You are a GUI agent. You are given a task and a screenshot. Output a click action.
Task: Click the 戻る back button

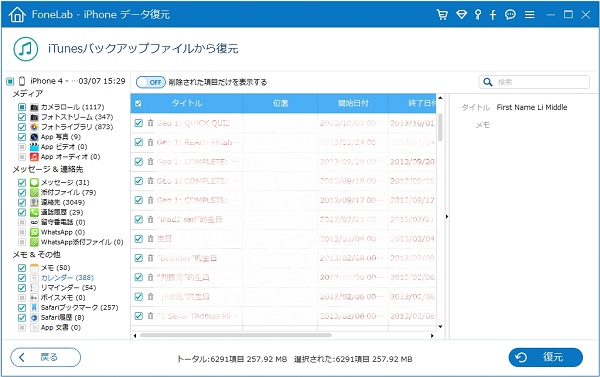[x=46, y=357]
